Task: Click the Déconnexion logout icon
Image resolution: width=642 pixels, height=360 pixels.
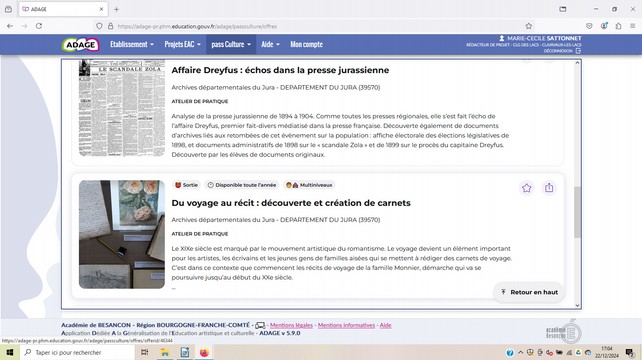Action: pyautogui.click(x=578, y=51)
